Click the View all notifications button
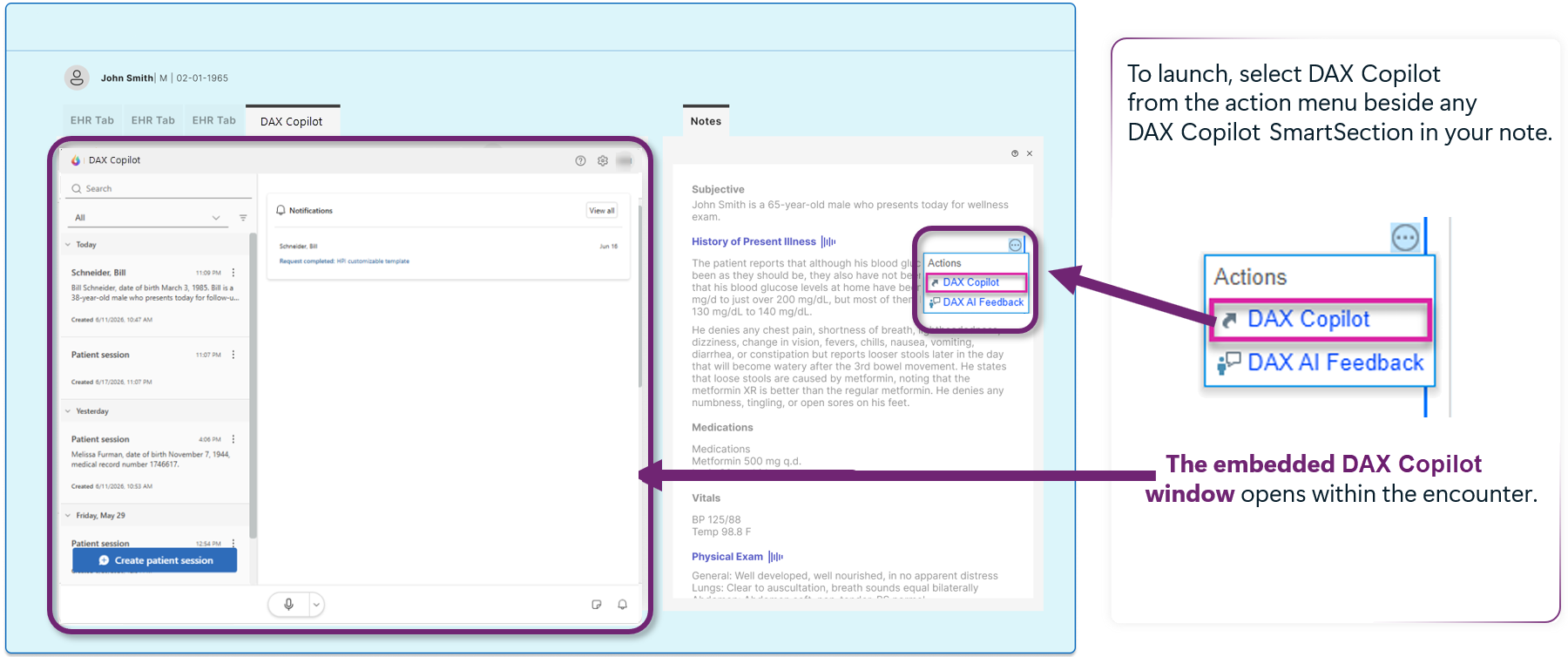This screenshot has height=657, width=1568. click(x=602, y=211)
